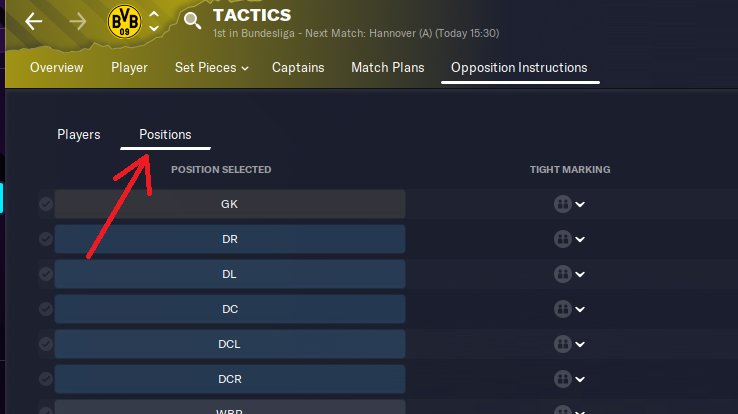Click the DL tight marking icon
Viewport: 738px width, 414px height.
[x=562, y=274]
